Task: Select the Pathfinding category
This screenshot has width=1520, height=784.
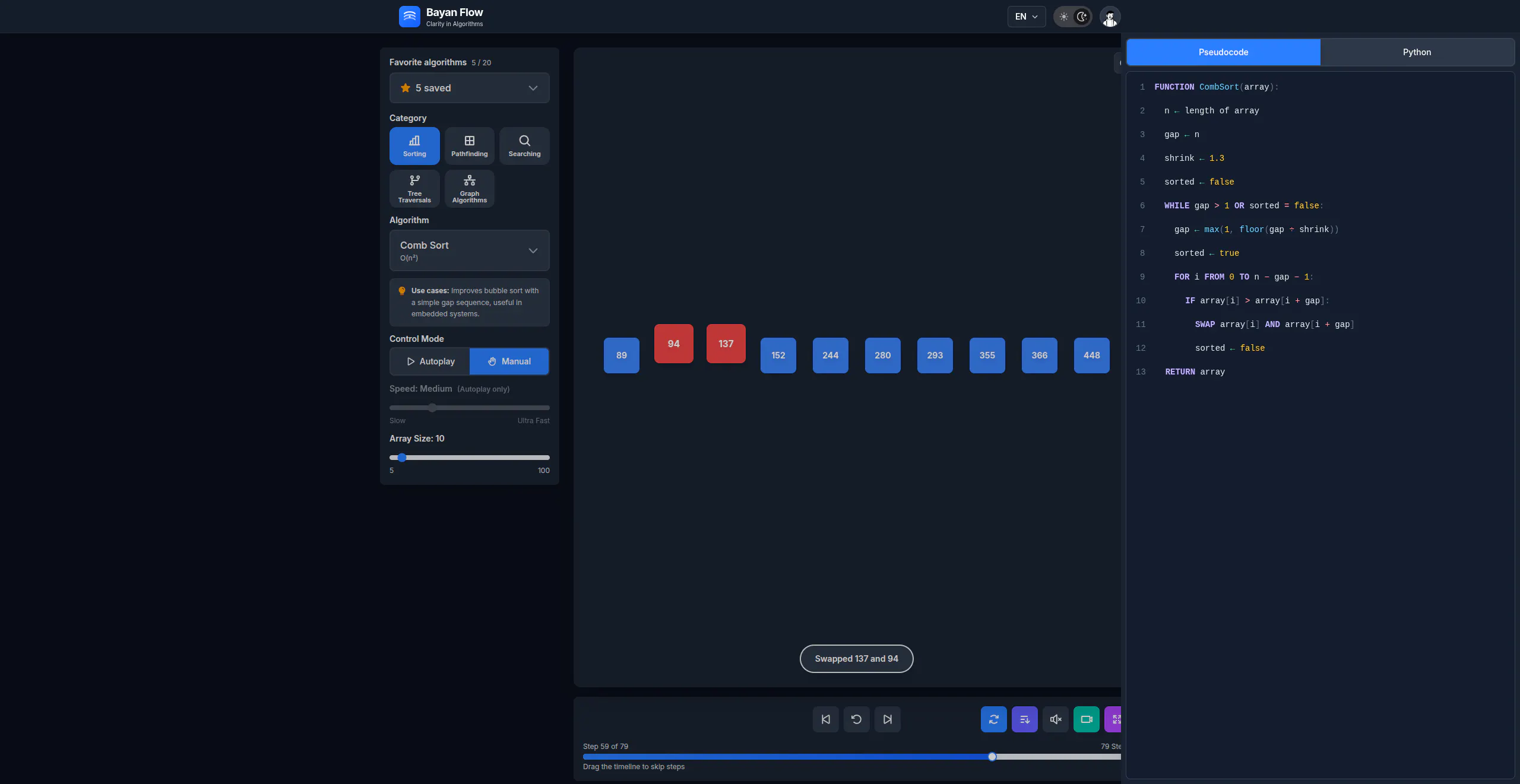Action: 469,145
